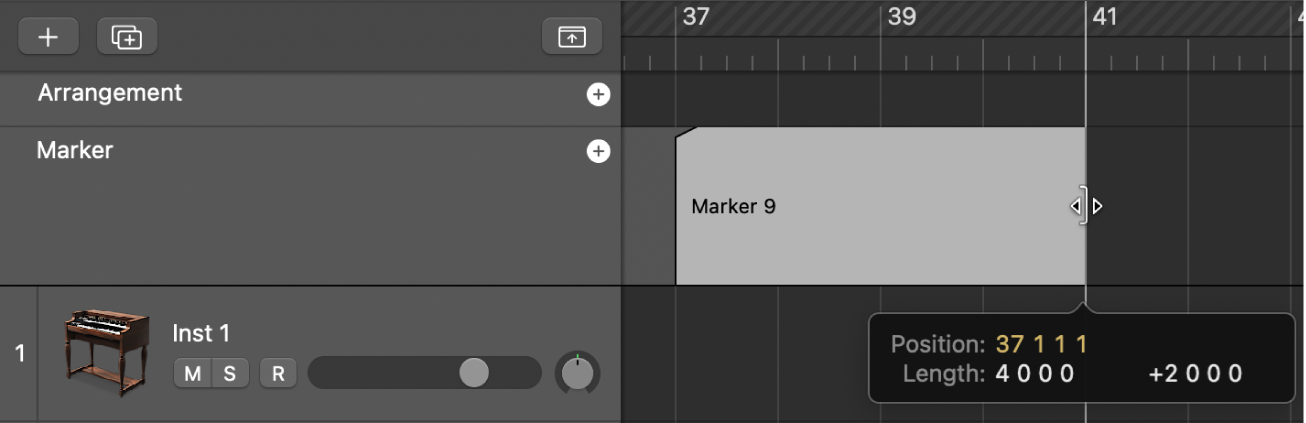
Task: Select the Marker global track label
Action: [x=75, y=151]
